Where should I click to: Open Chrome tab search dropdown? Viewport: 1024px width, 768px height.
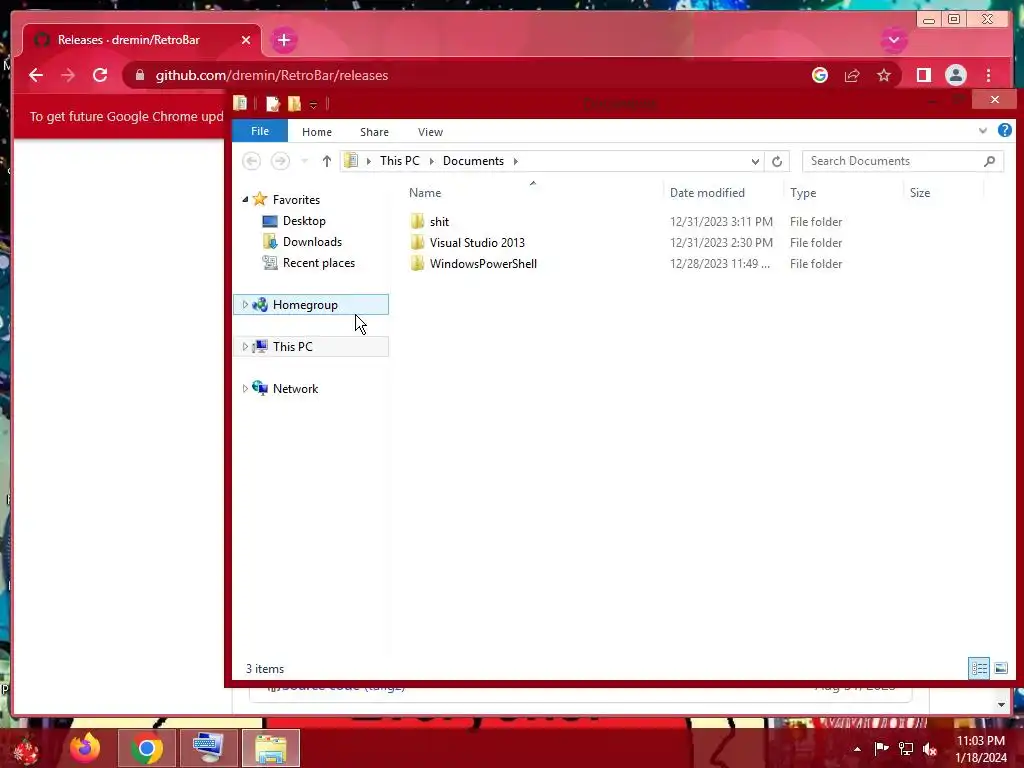[894, 40]
